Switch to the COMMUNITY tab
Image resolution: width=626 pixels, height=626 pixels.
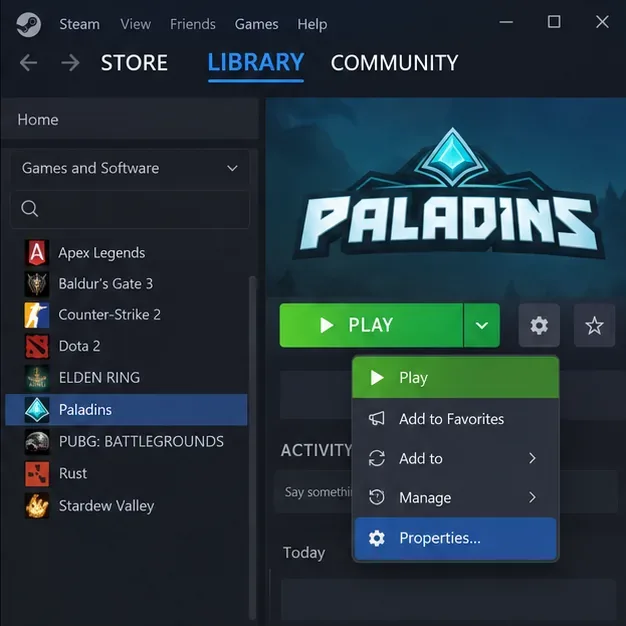[x=394, y=63]
